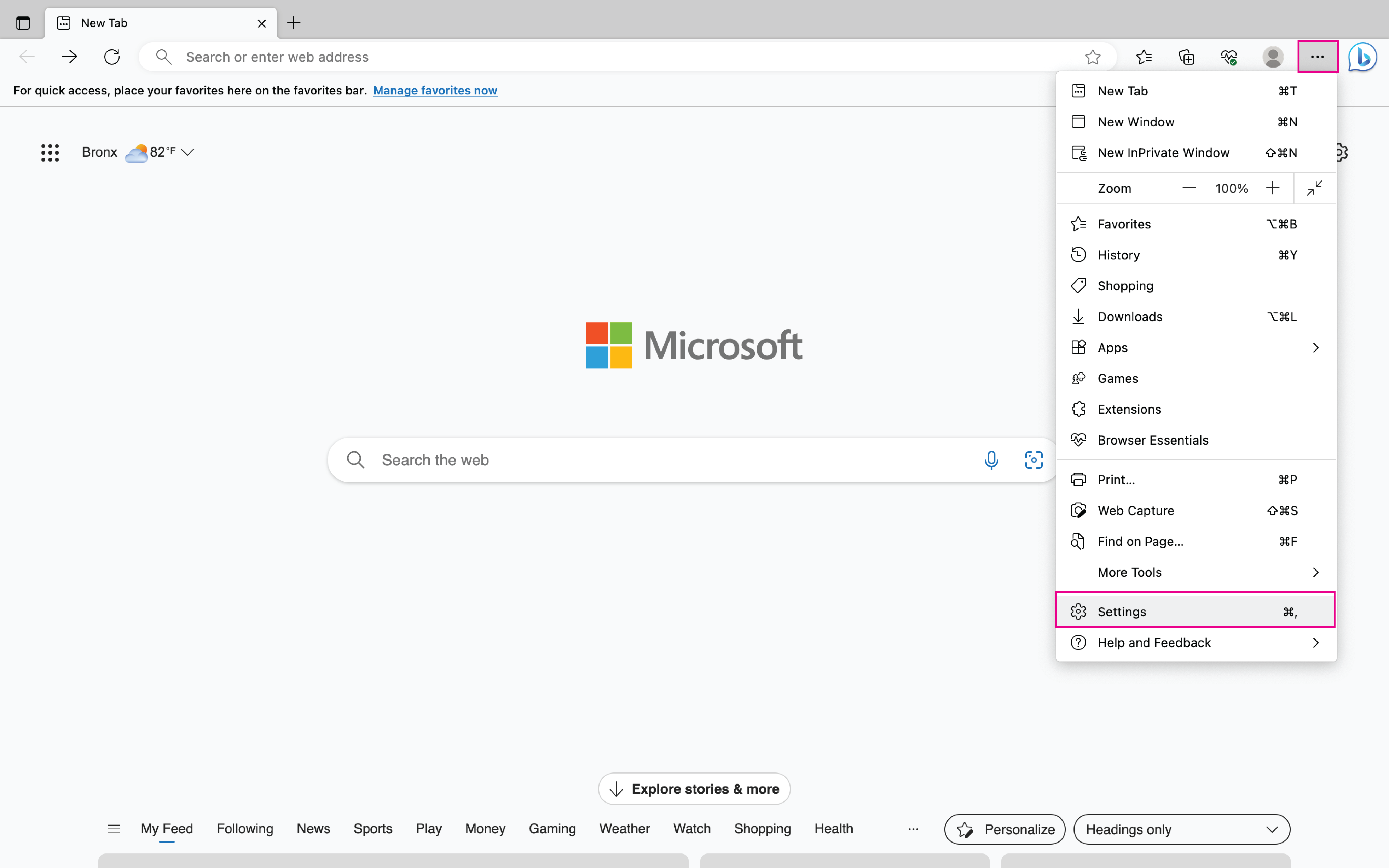This screenshot has height=868, width=1389.
Task: Reload the page with refresh icon
Action: pos(112,57)
